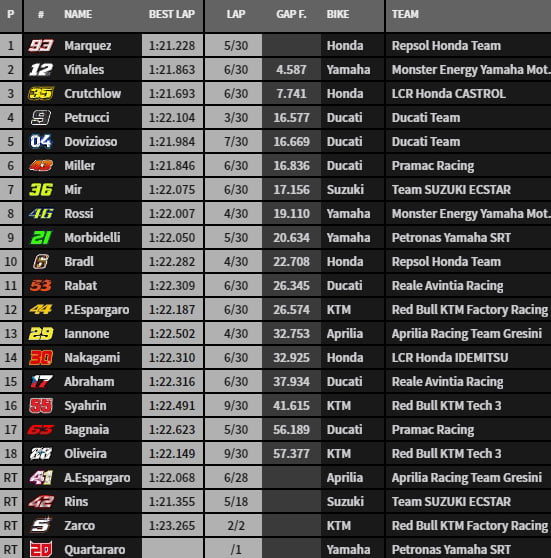Sort by the GAP F. column header
Image resolution: width=551 pixels, height=558 pixels.
tap(291, 14)
